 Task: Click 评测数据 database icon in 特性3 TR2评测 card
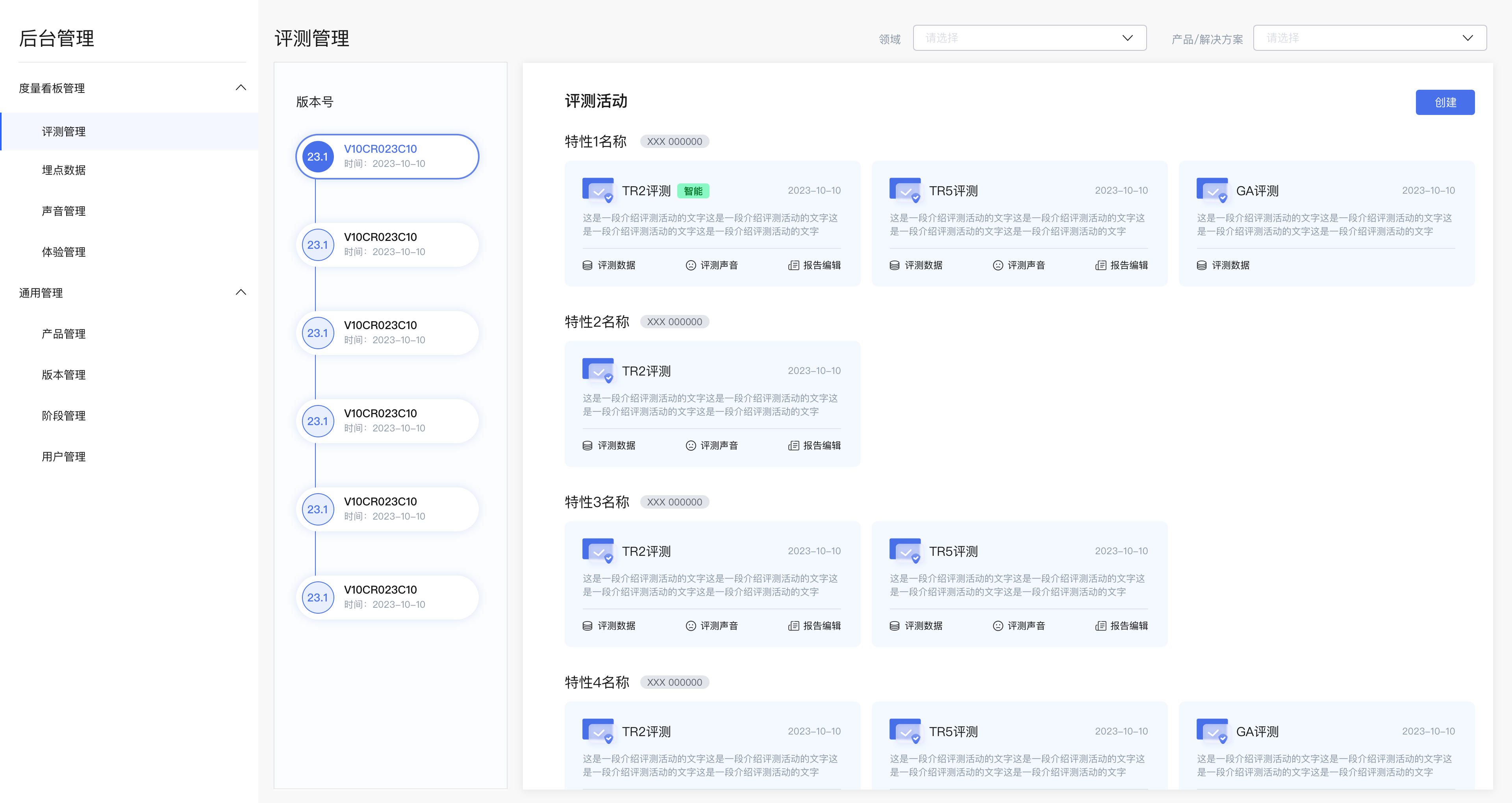tap(587, 626)
